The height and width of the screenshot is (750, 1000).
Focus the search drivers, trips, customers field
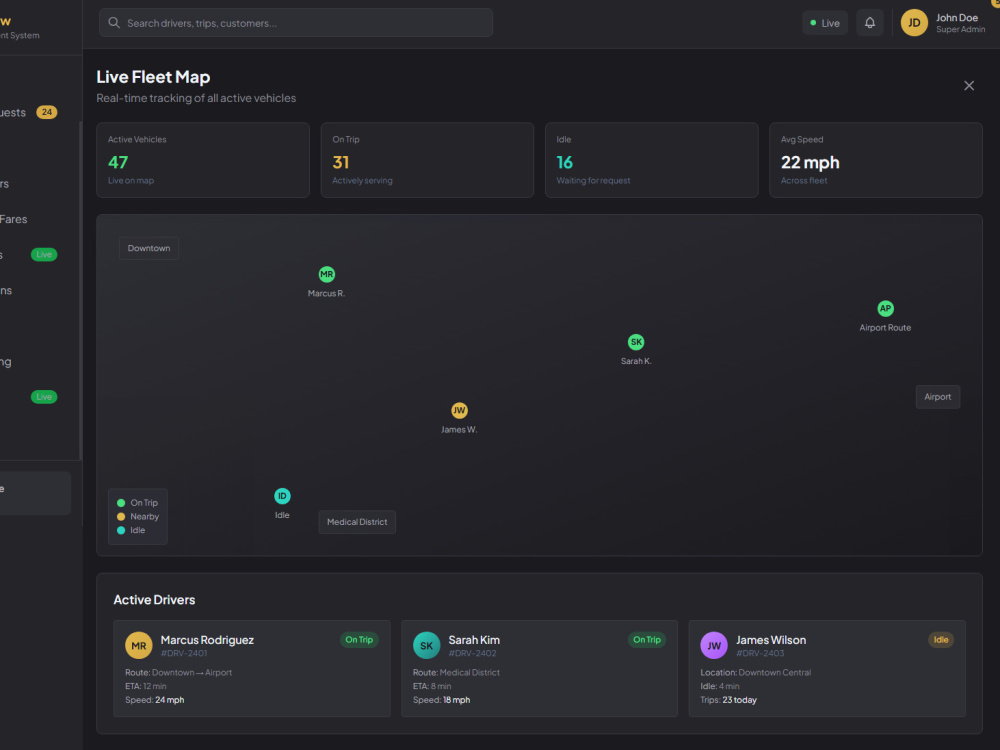point(296,23)
